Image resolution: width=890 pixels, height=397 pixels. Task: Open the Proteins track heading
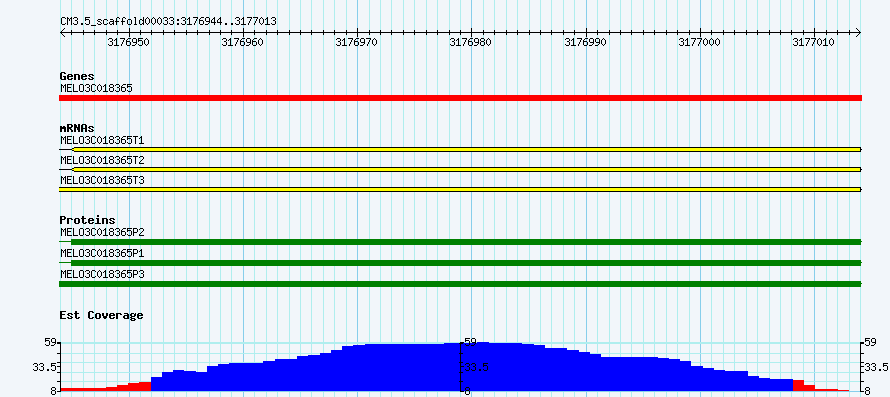click(x=87, y=220)
